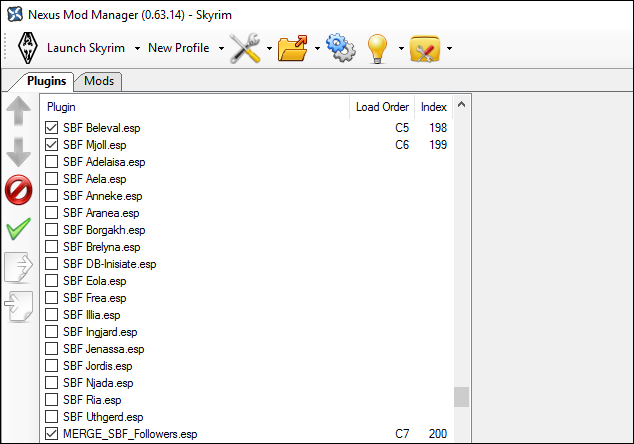This screenshot has height=444, width=634.
Task: Click load order value C7
Action: pos(402,434)
